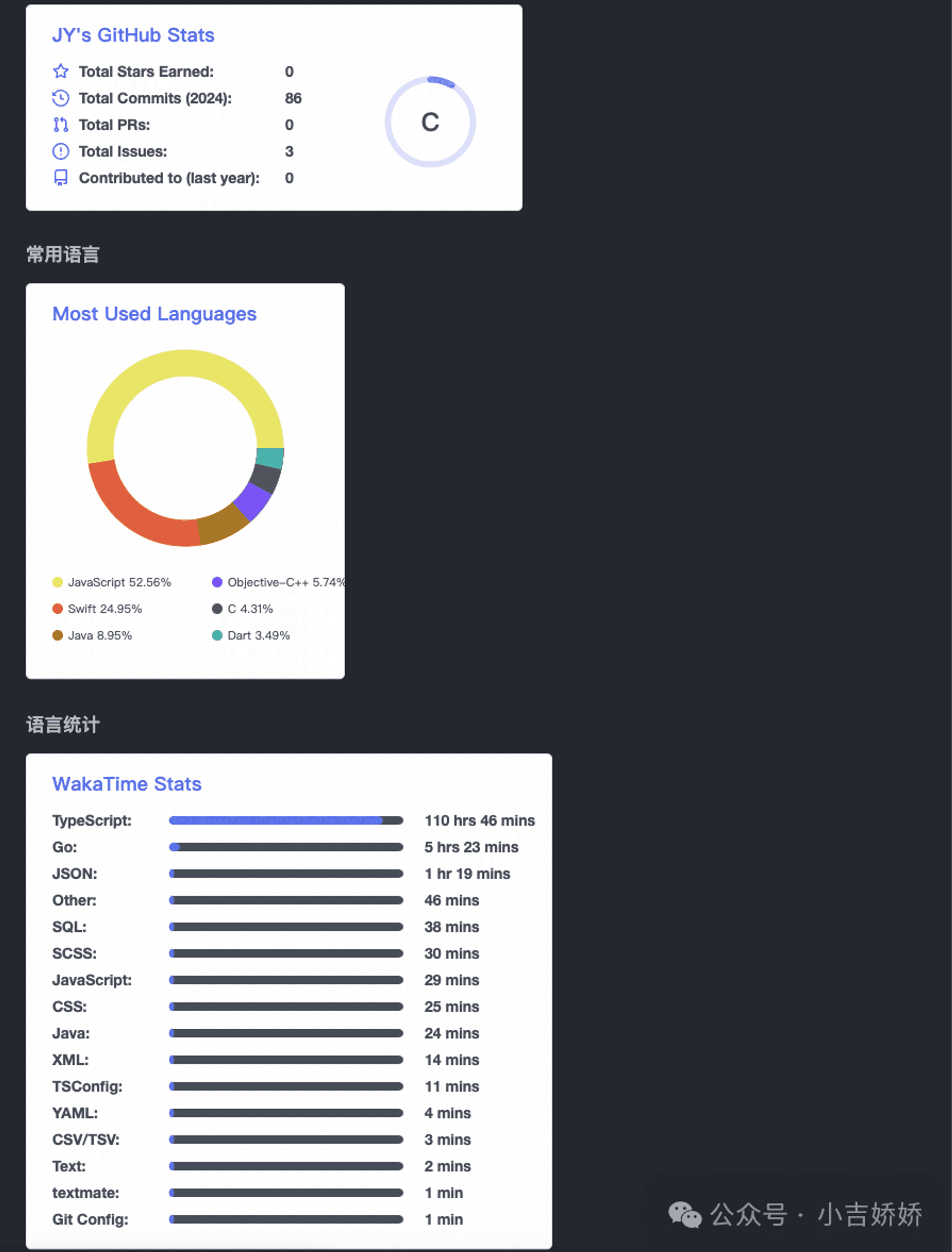This screenshot has width=952, height=1252.
Task: Click the 语言统计 heading
Action: (63, 725)
